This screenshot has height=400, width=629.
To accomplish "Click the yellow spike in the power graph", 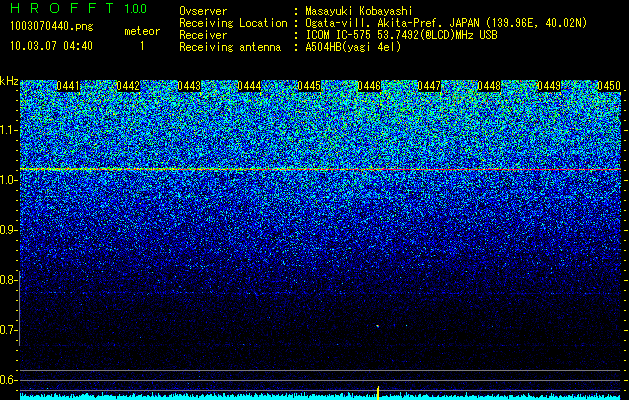I will tap(378, 393).
